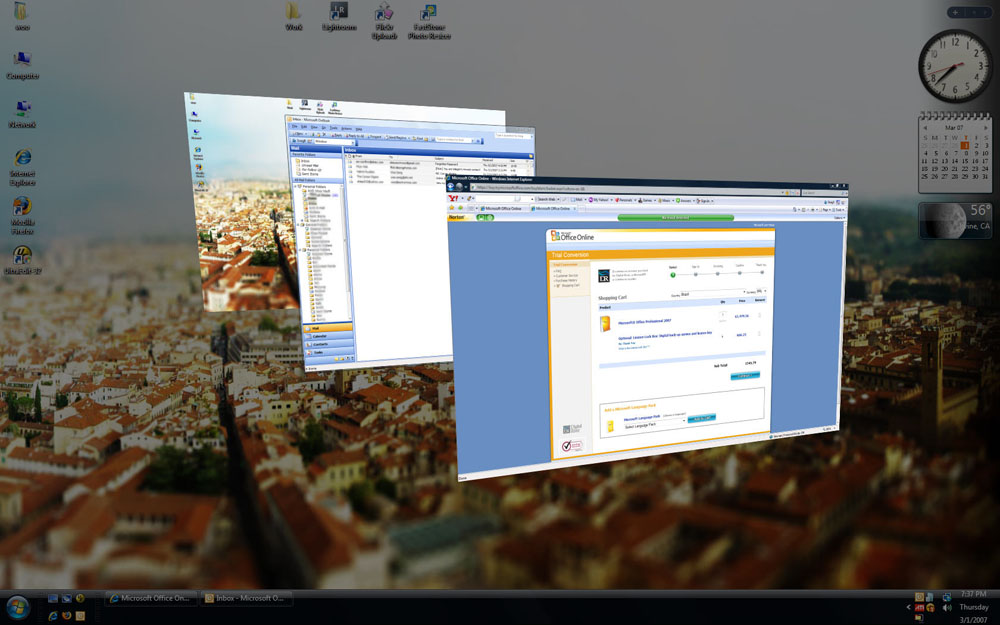Select the Microsoft Office Online taskbar button
This screenshot has height=625, width=1000.
click(x=151, y=598)
